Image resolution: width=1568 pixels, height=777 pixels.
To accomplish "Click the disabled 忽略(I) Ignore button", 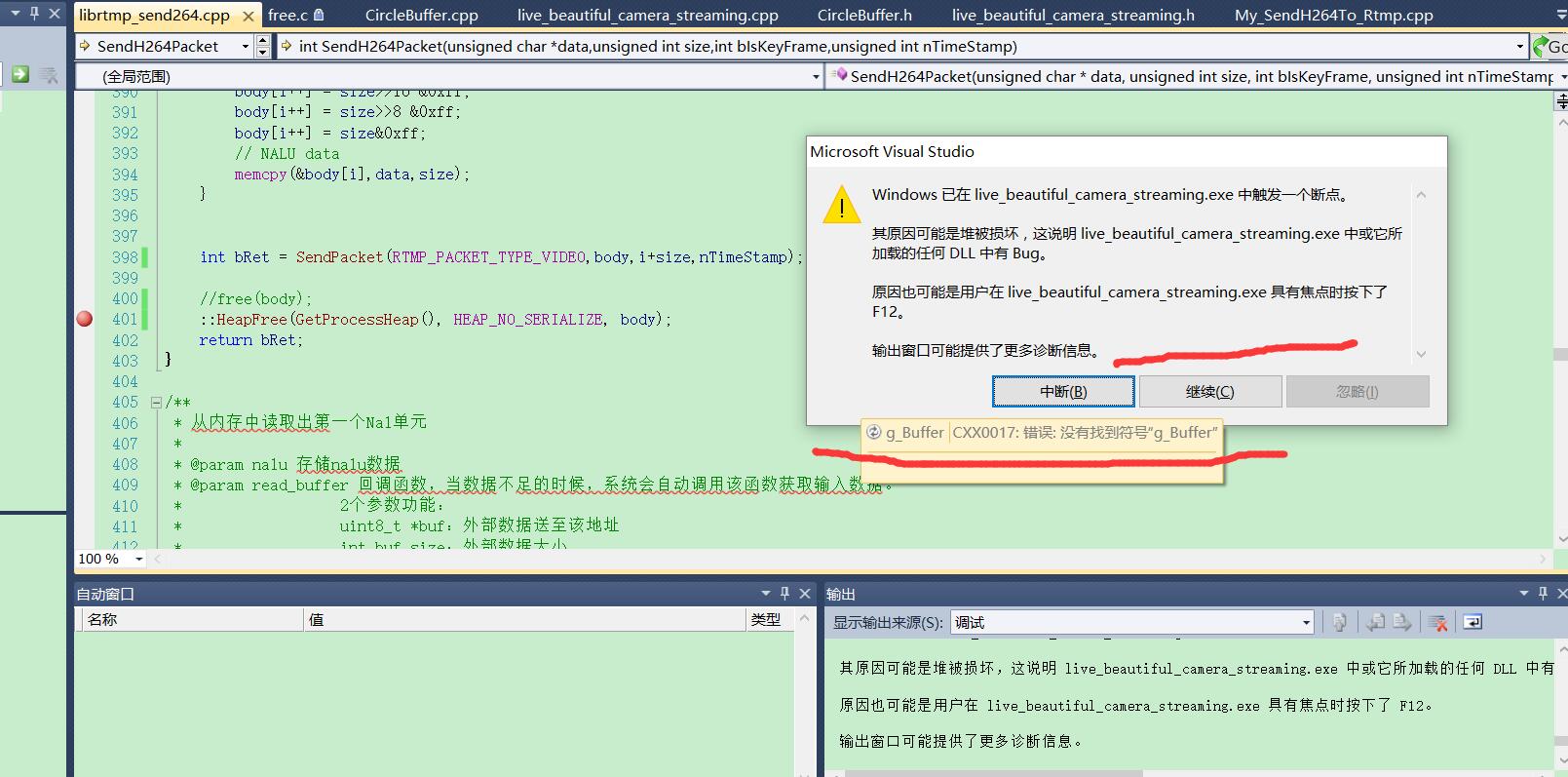I will coord(1358,391).
